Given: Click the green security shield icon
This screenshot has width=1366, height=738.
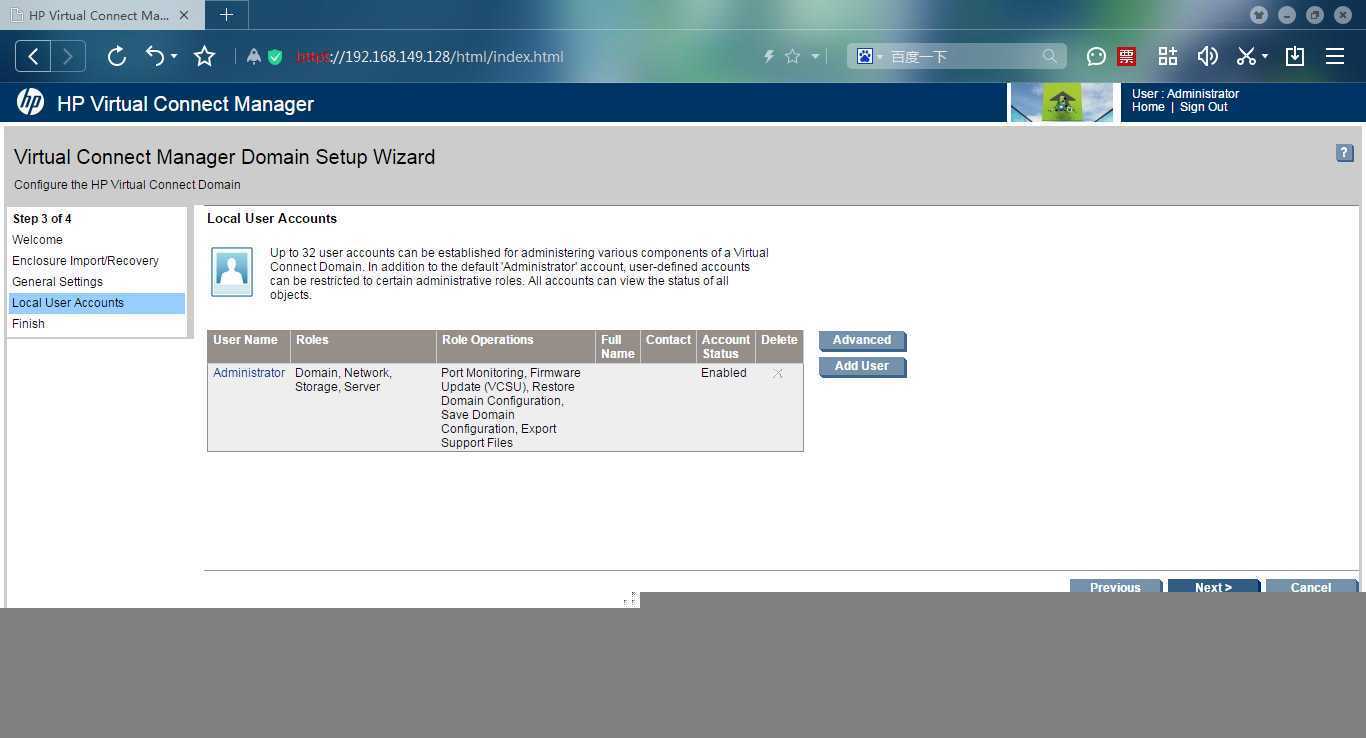Looking at the screenshot, I should point(275,57).
